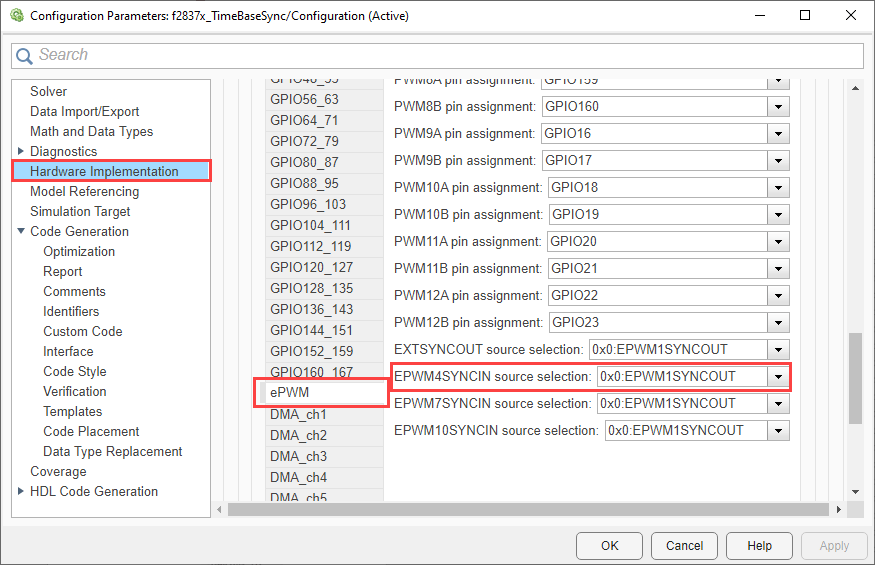Select GPIO112_119 hardware group
Image resolution: width=875 pixels, height=565 pixels.
point(324,246)
